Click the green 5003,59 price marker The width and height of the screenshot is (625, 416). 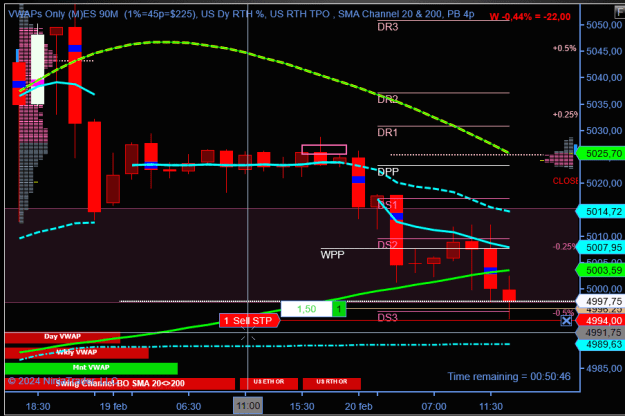click(x=601, y=270)
